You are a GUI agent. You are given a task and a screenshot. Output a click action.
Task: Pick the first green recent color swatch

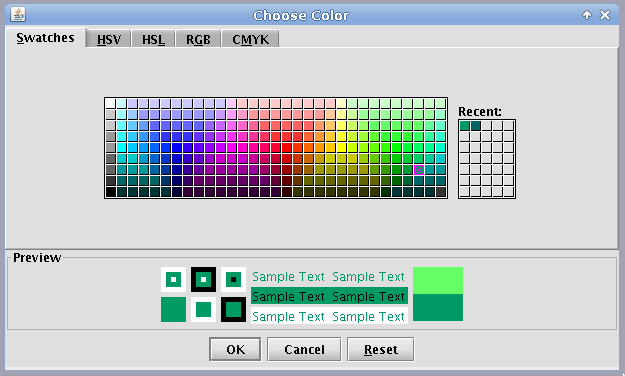pyautogui.click(x=464, y=126)
